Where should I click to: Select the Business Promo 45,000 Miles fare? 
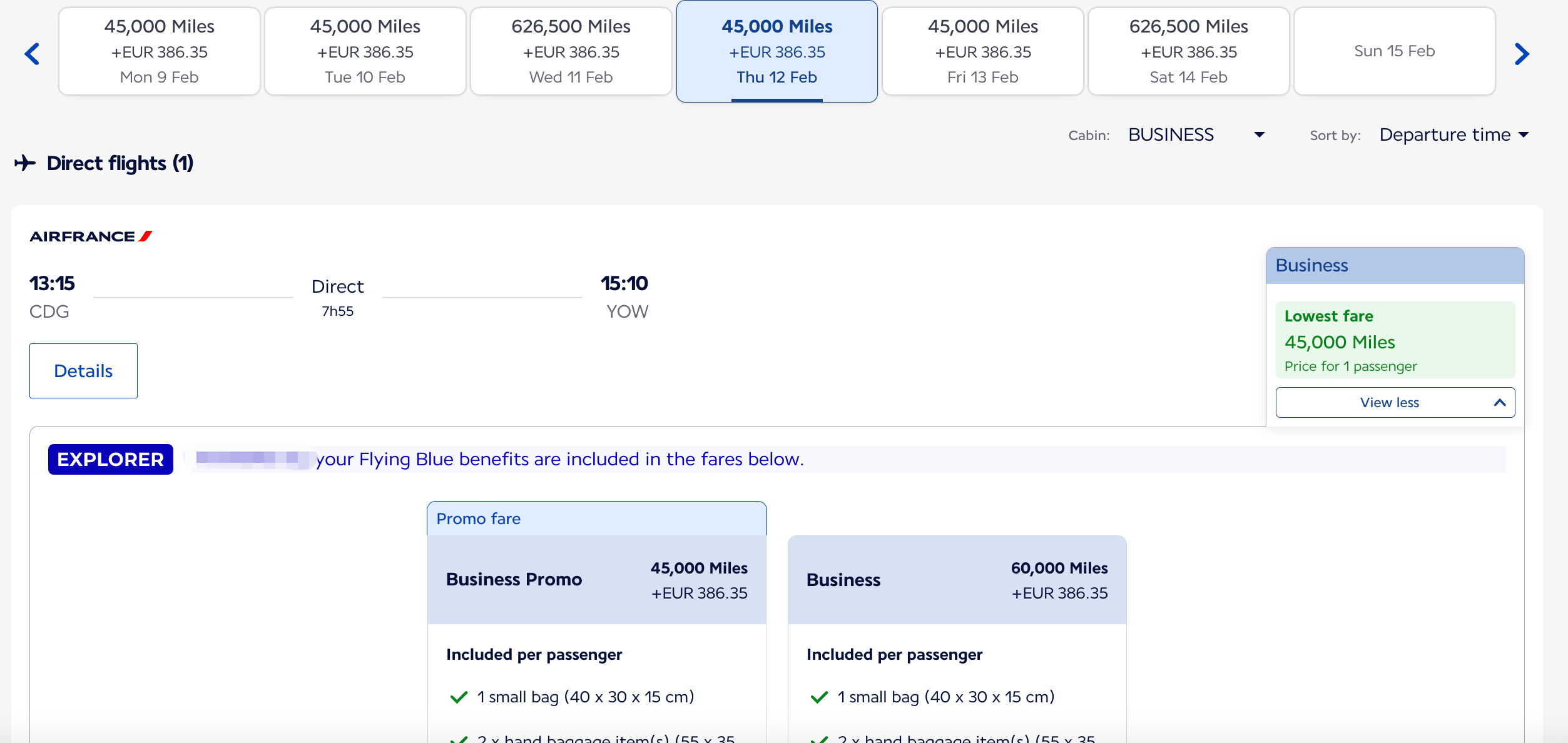596,580
